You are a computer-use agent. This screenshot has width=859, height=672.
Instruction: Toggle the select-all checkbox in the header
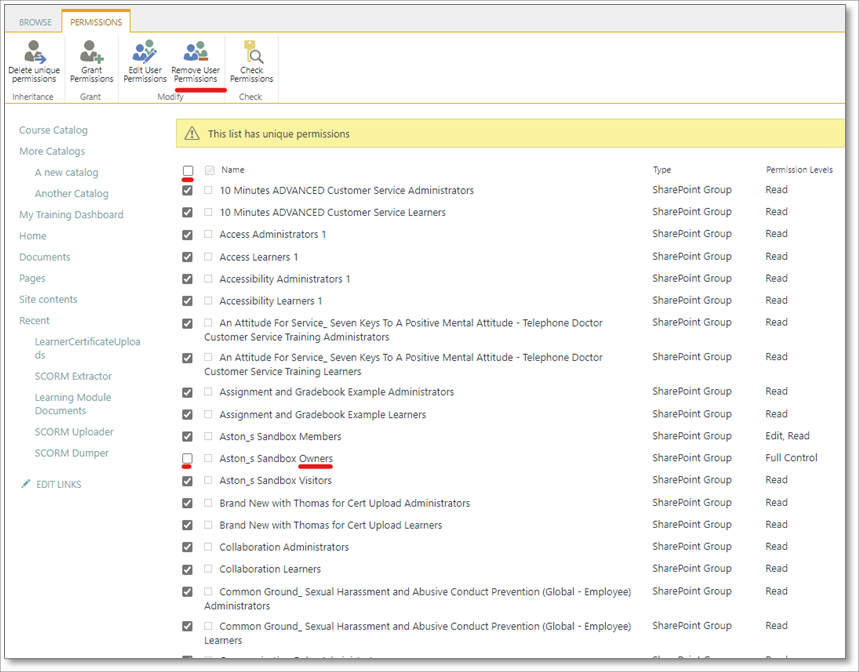(x=188, y=170)
